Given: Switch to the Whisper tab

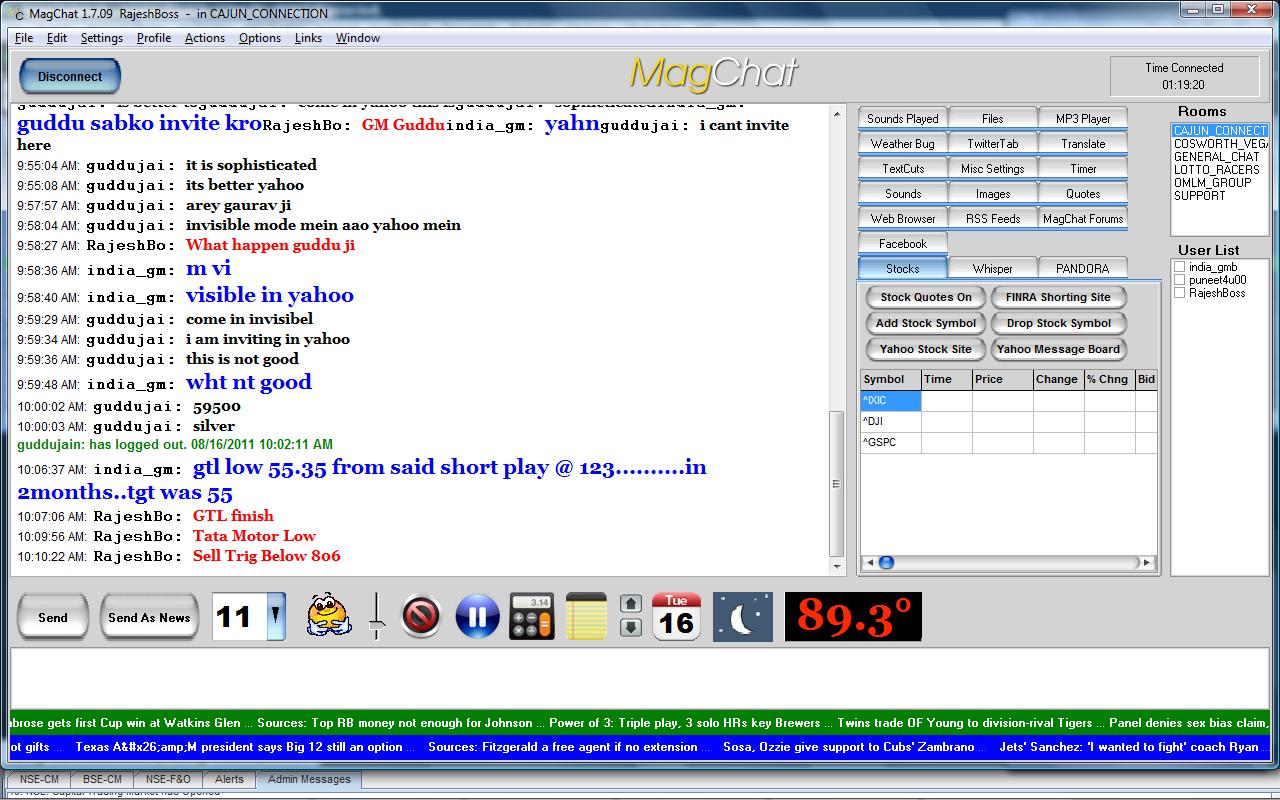Looking at the screenshot, I should point(992,267).
